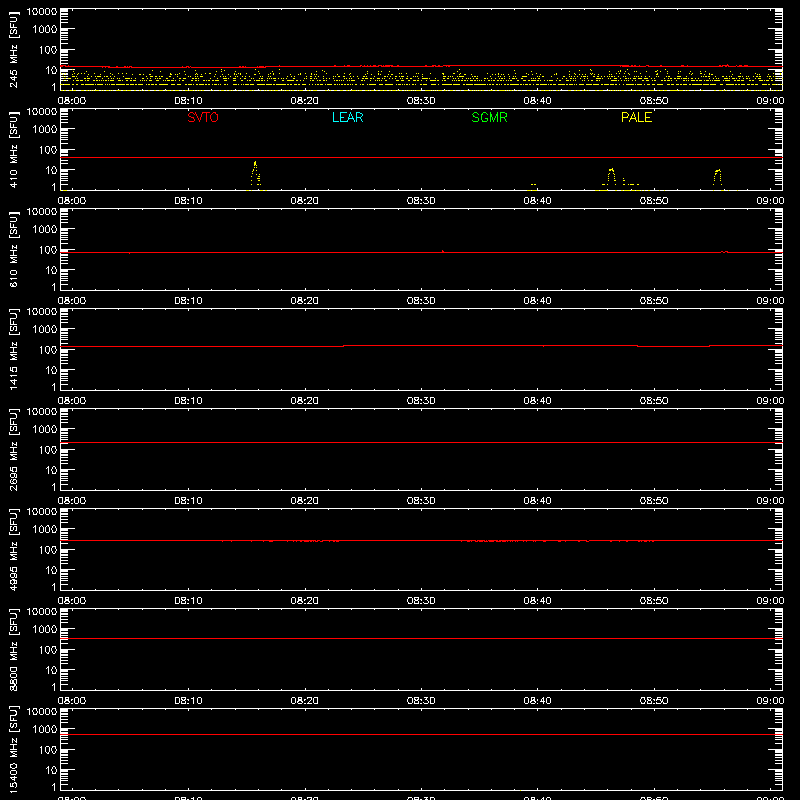Click 08:20 tick label under 8800 MHz plot
800x800 pixels.
305,701
